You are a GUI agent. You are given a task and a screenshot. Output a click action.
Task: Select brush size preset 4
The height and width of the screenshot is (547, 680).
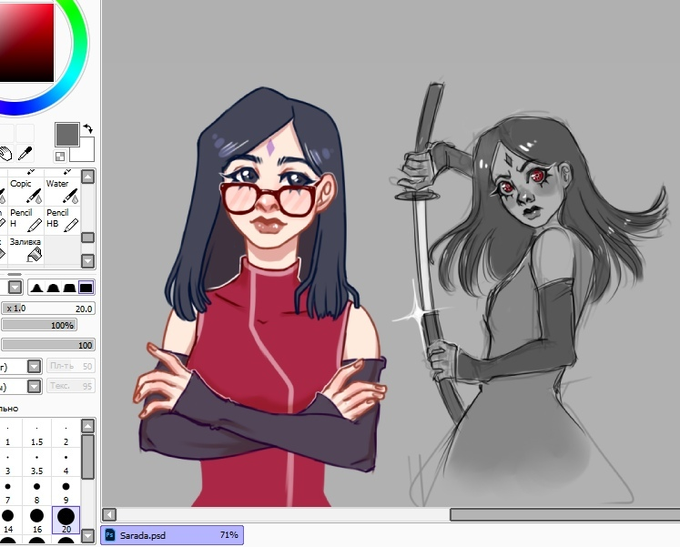click(66, 464)
